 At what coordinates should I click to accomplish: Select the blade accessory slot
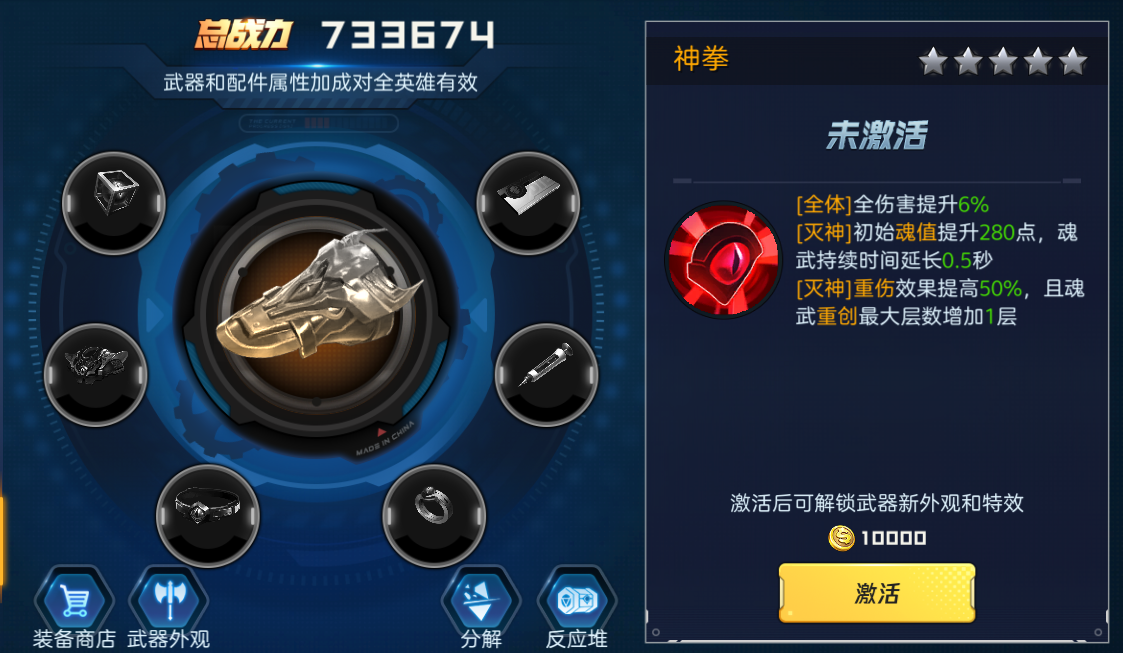pos(529,203)
